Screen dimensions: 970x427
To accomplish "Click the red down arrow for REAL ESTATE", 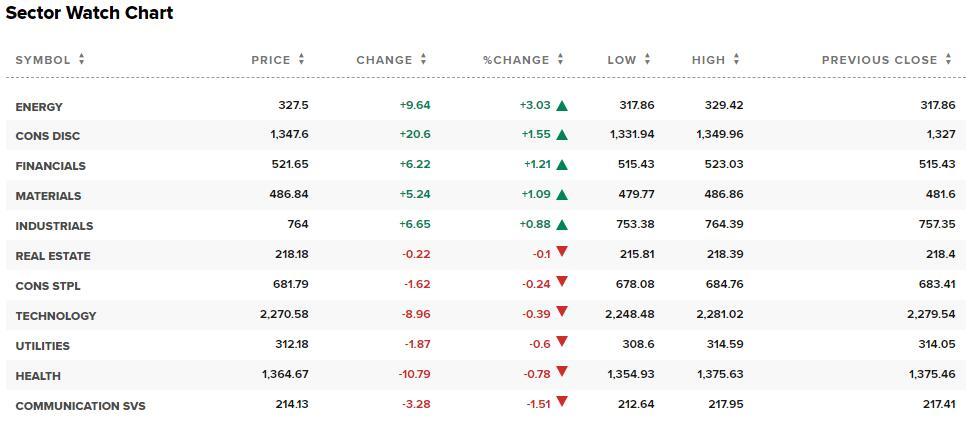I will (562, 252).
